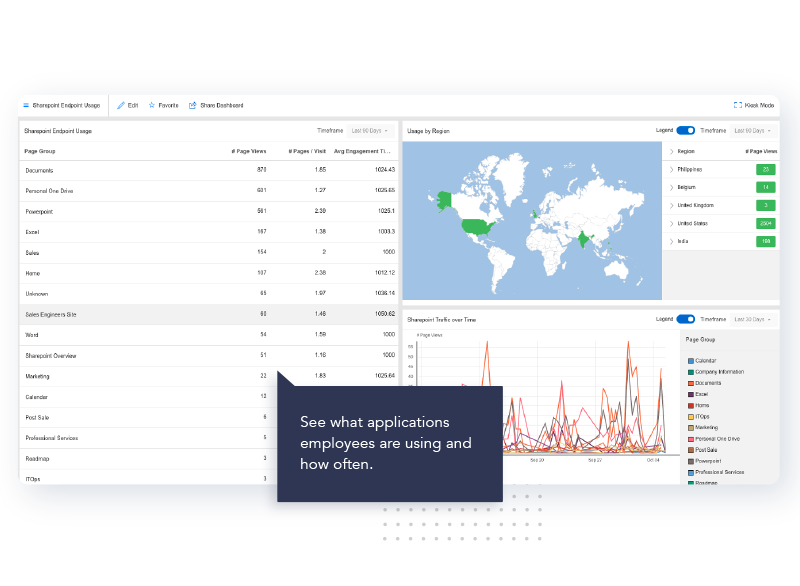Expand the India region row
This screenshot has height=586, width=800.
(671, 241)
